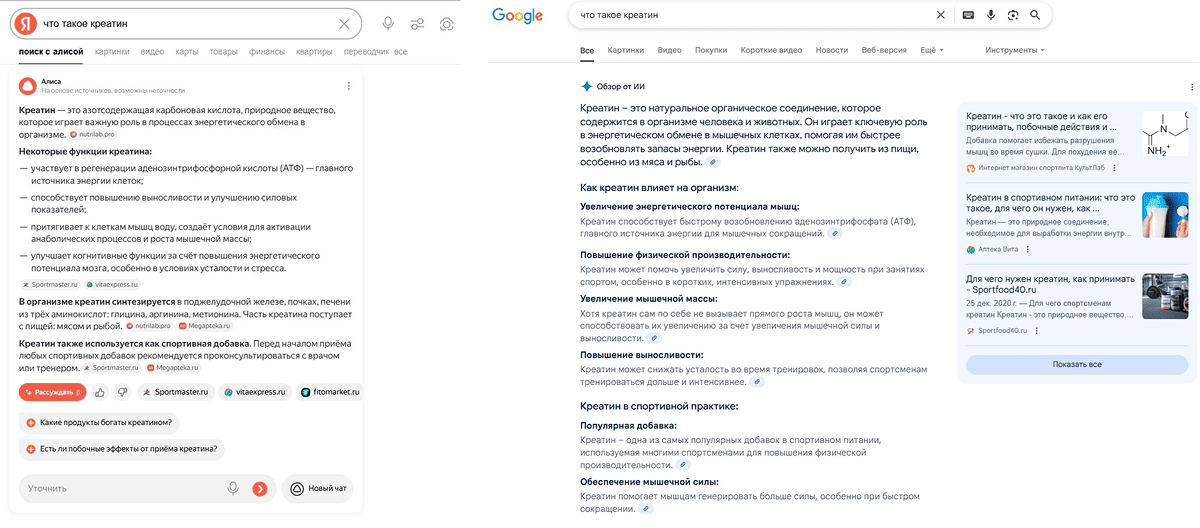This screenshot has width=1200, height=528.
Task: Send the follow-up with the orange arrow button
Action: (x=260, y=488)
